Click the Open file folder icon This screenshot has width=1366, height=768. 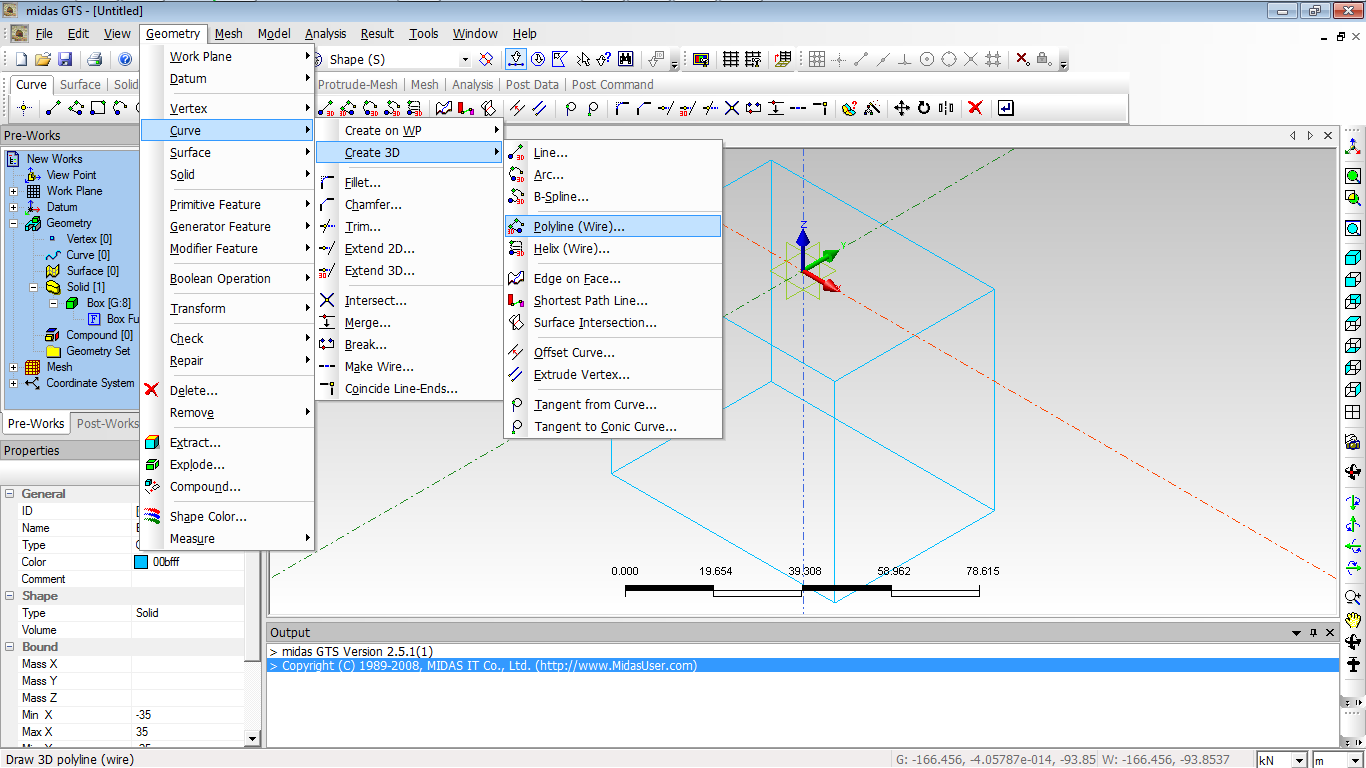tap(43, 60)
